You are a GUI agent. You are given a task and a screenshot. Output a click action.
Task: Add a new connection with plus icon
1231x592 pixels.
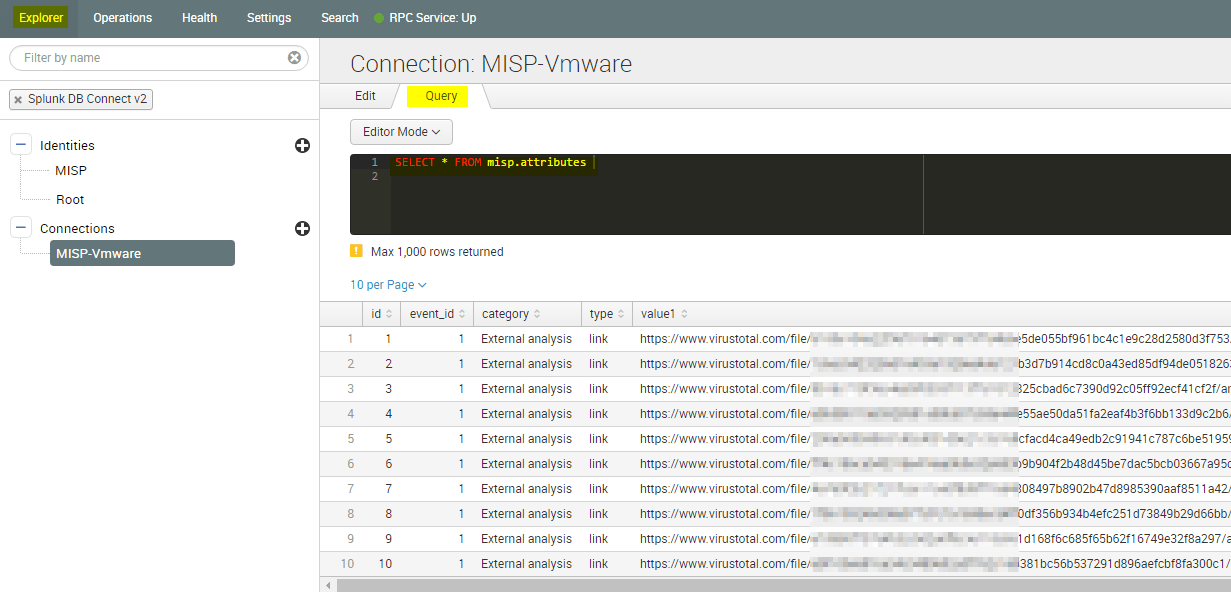[x=302, y=229]
